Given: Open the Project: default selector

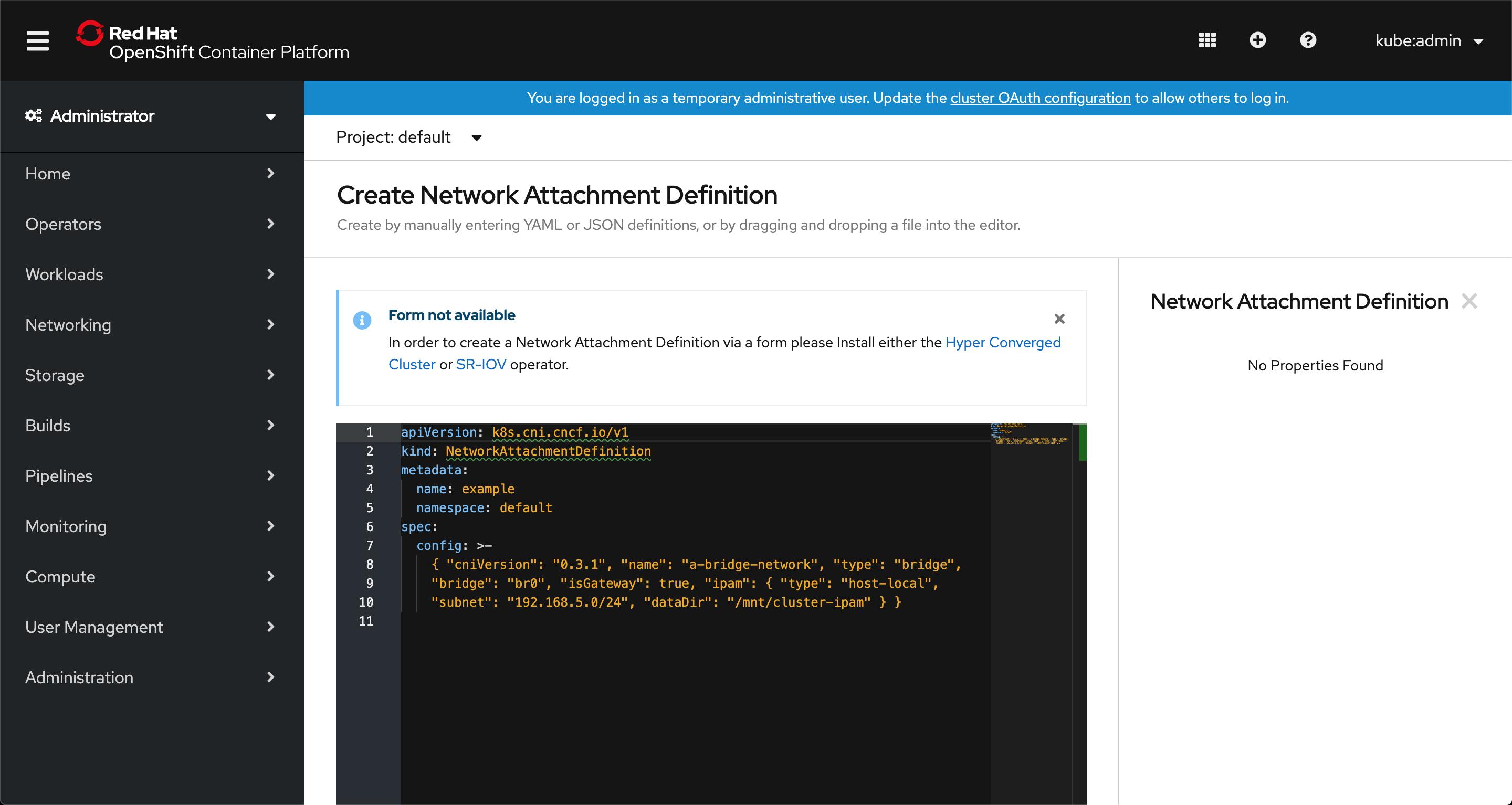Looking at the screenshot, I should 408,137.
